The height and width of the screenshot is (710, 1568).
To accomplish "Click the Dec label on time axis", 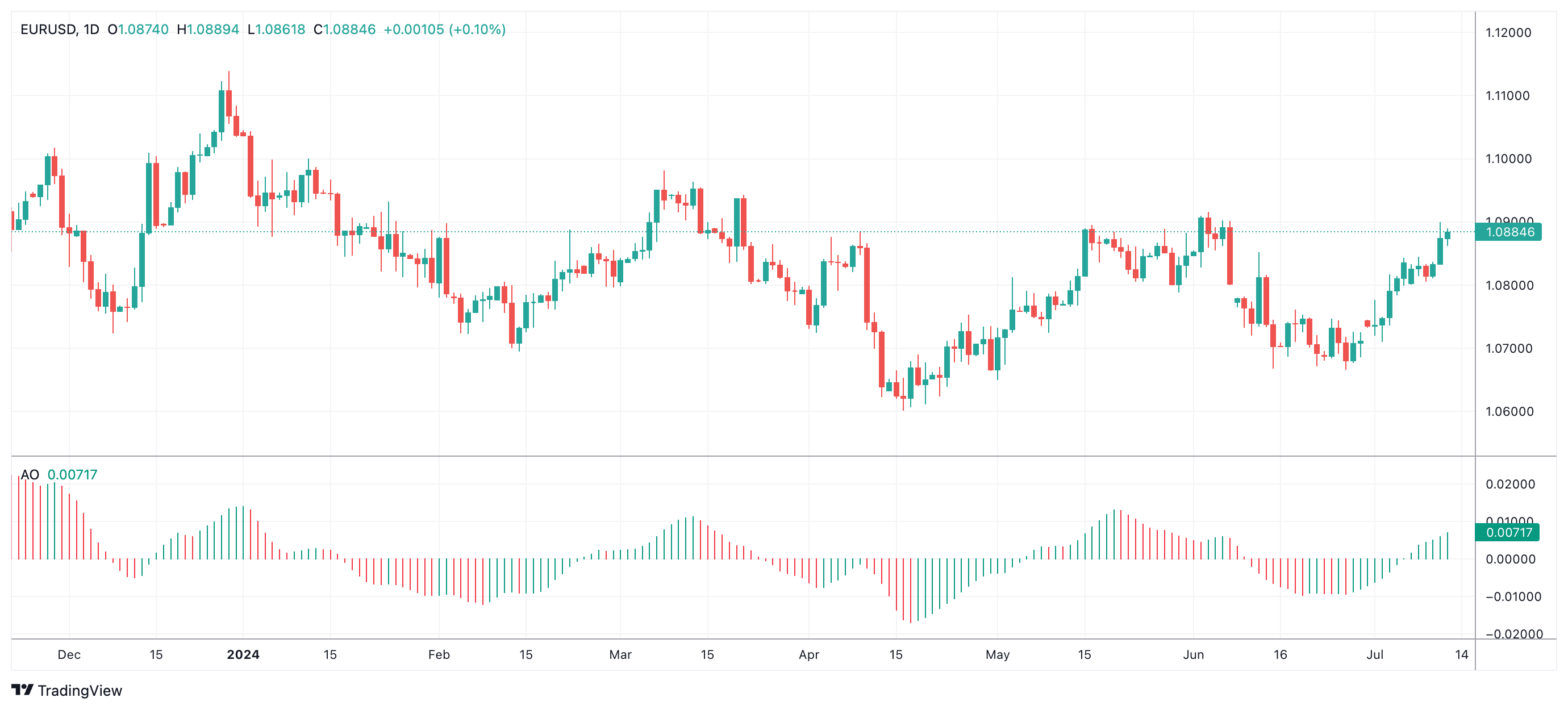I will 70,655.
